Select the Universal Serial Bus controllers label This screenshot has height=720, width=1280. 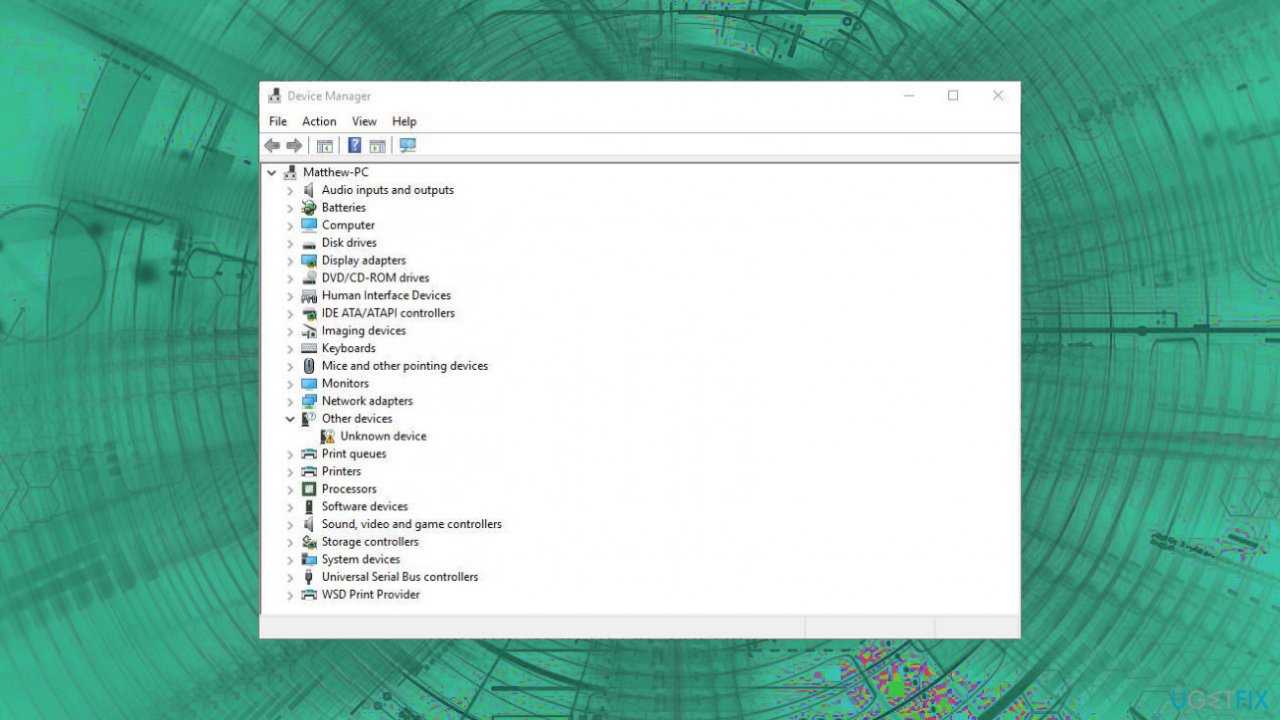(400, 577)
